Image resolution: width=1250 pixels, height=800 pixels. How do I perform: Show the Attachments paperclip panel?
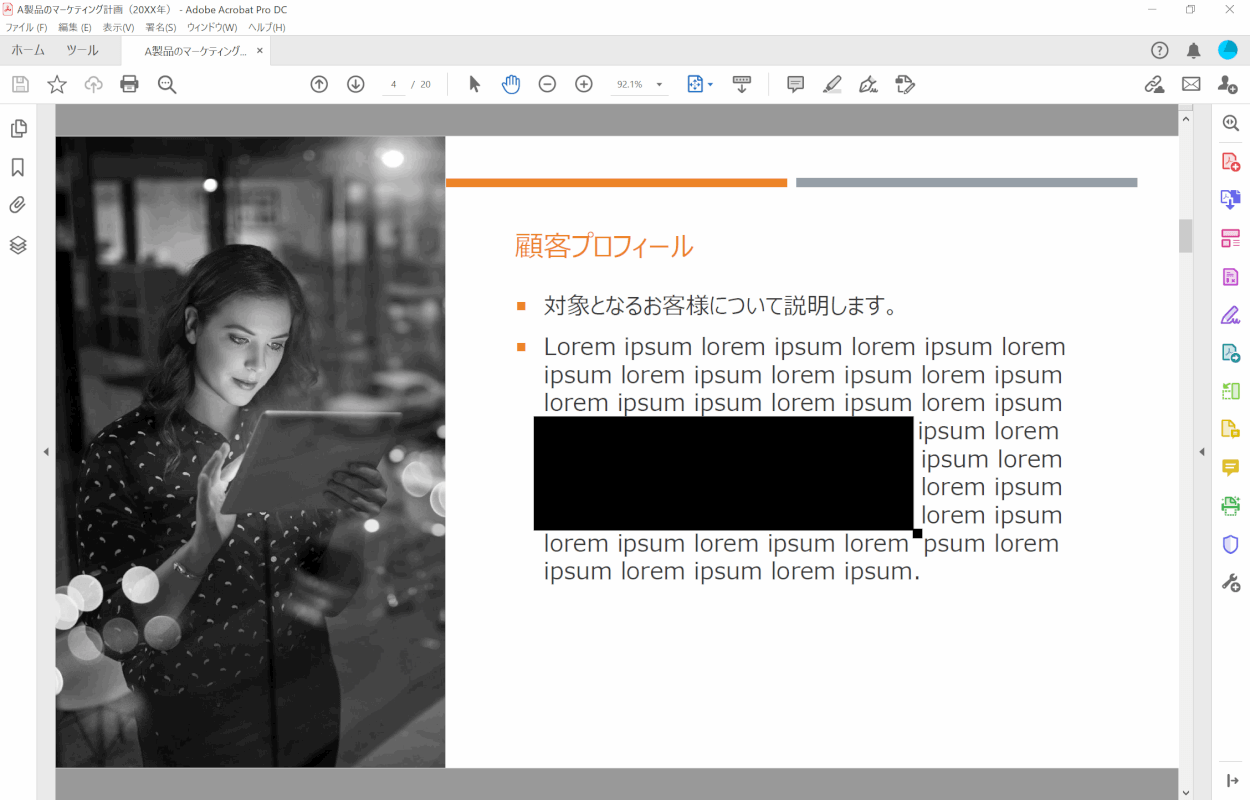pyautogui.click(x=18, y=205)
